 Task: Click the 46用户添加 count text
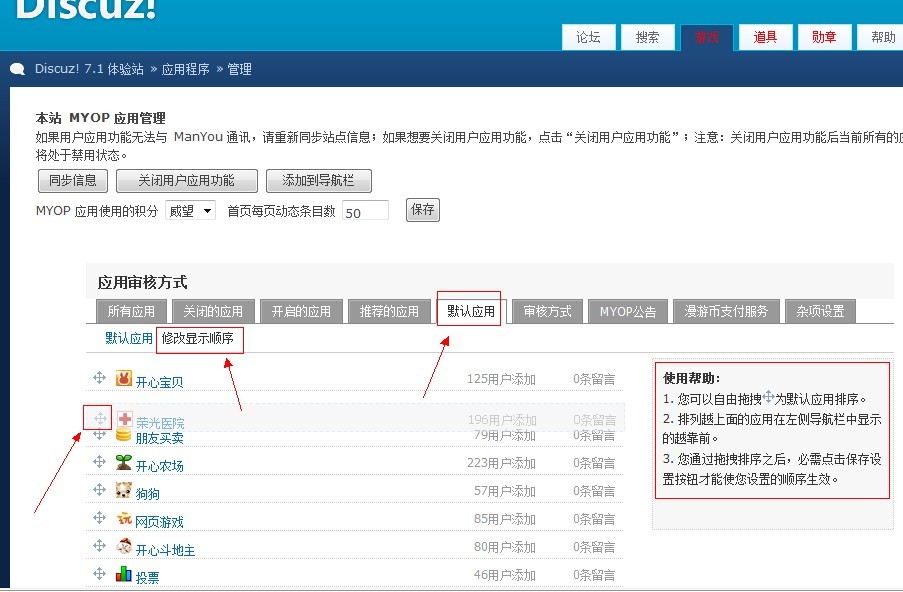[505, 575]
